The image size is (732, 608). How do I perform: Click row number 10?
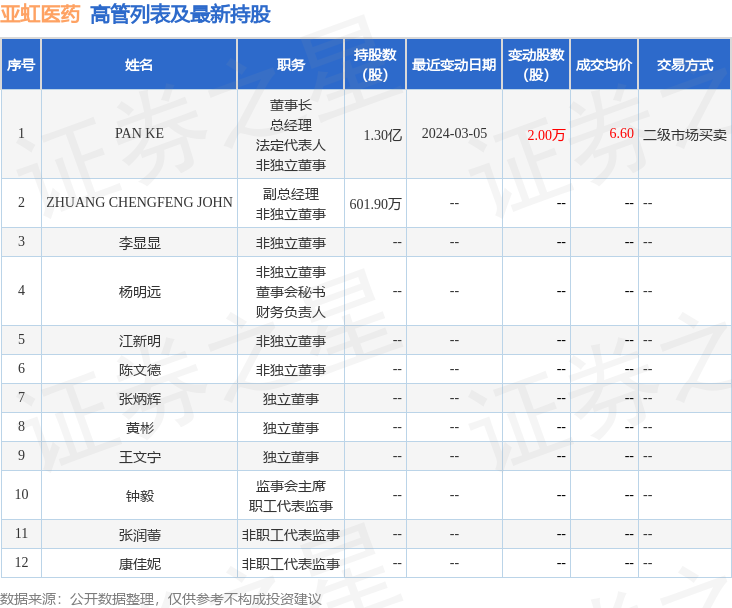coord(21,494)
